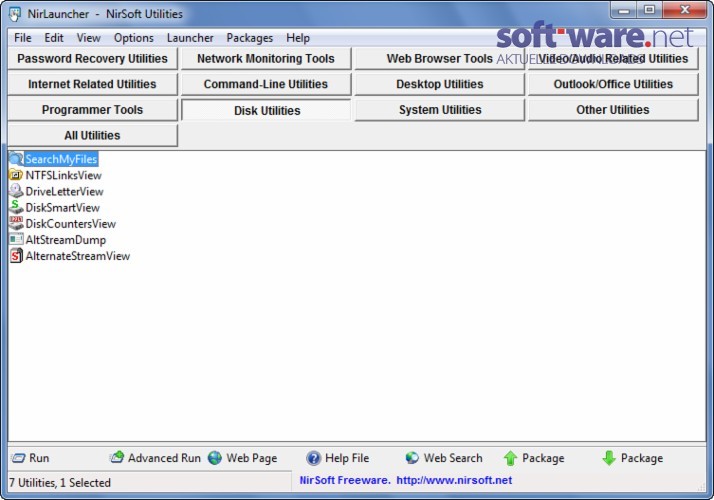Click the Web Page label
Image resolution: width=714 pixels, height=500 pixels.
pyautogui.click(x=251, y=458)
